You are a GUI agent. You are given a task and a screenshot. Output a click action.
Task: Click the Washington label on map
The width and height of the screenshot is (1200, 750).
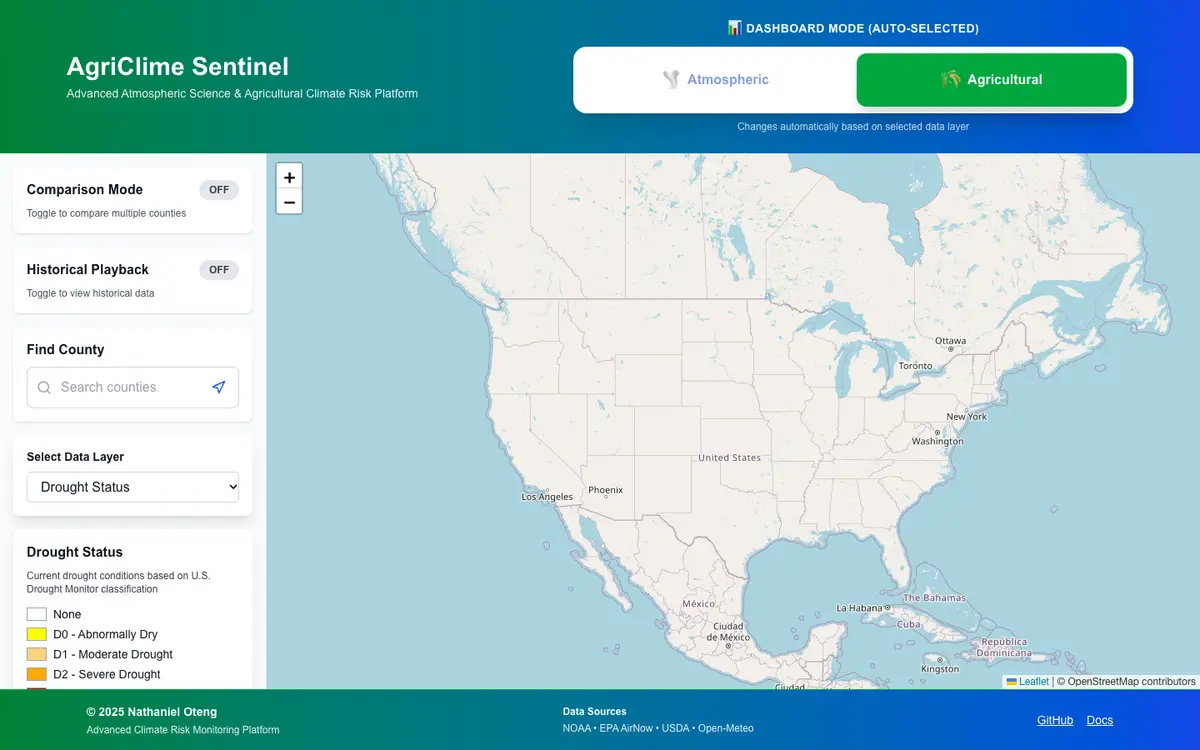click(x=938, y=441)
